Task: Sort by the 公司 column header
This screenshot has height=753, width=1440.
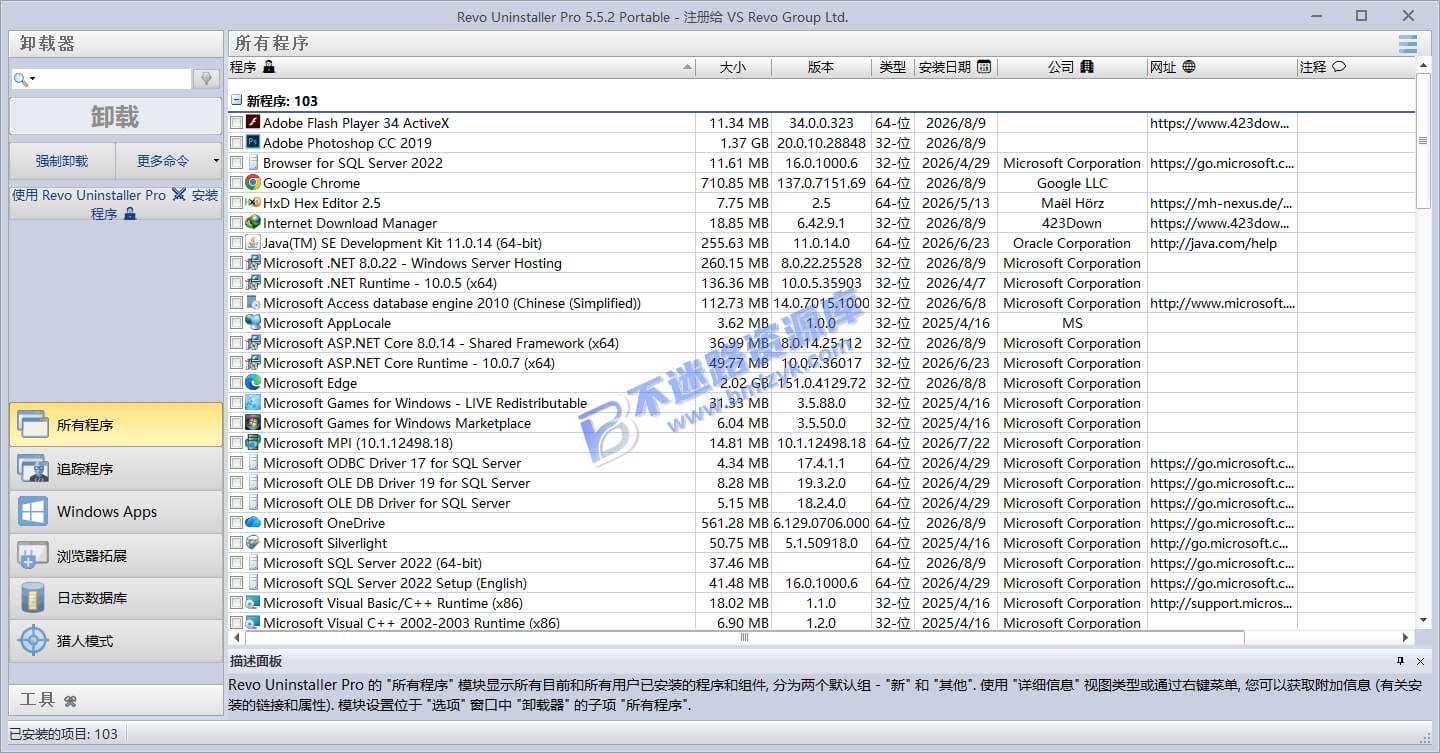Action: click(x=1072, y=67)
